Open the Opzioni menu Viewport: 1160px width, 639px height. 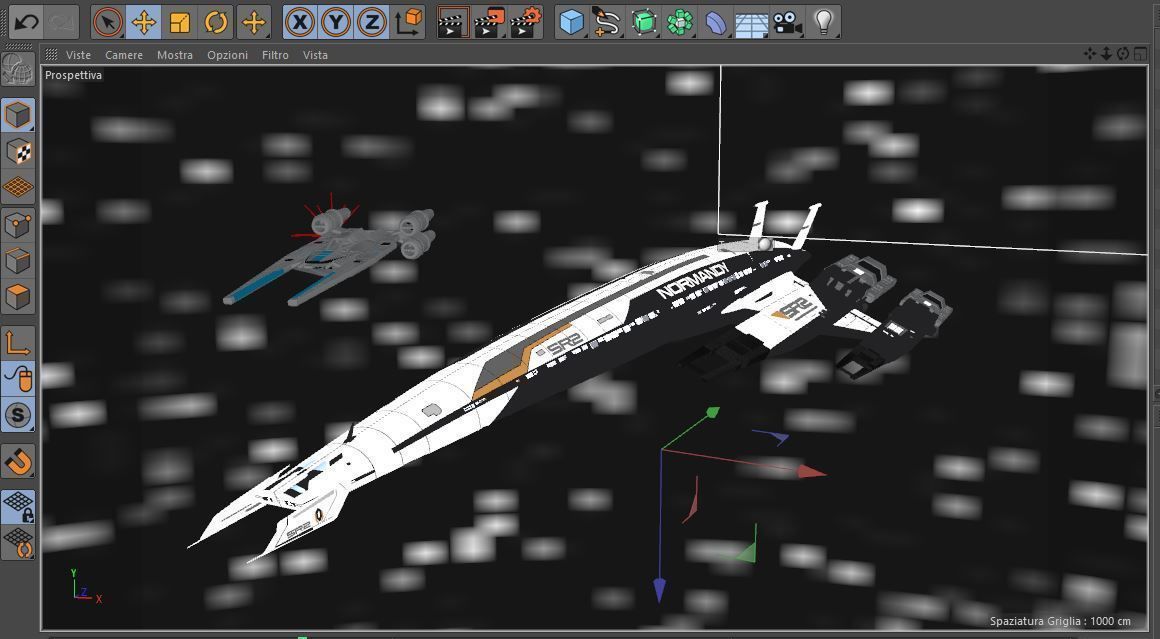[x=227, y=55]
